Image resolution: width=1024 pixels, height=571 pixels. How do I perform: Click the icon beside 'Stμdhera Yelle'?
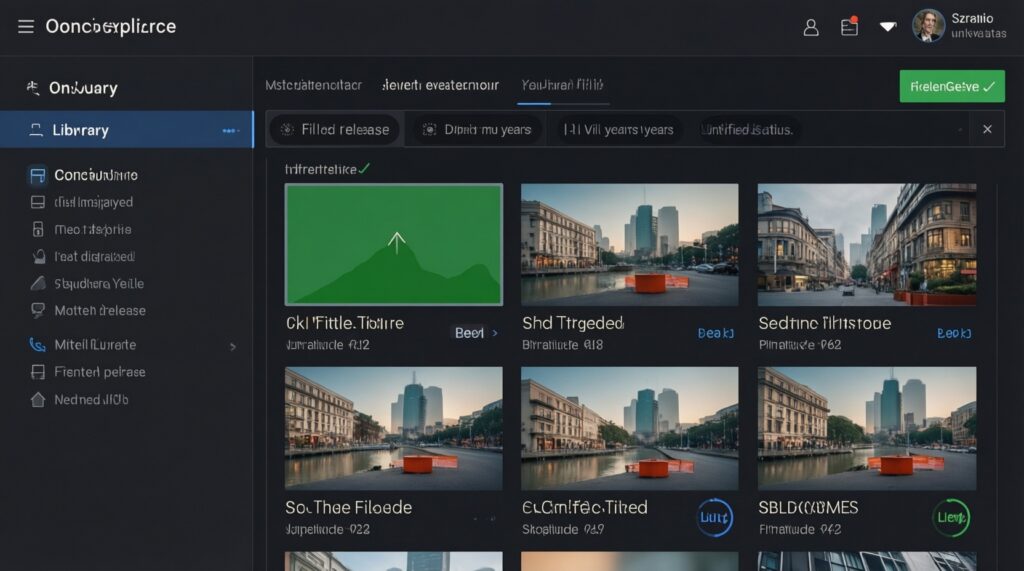[39, 284]
